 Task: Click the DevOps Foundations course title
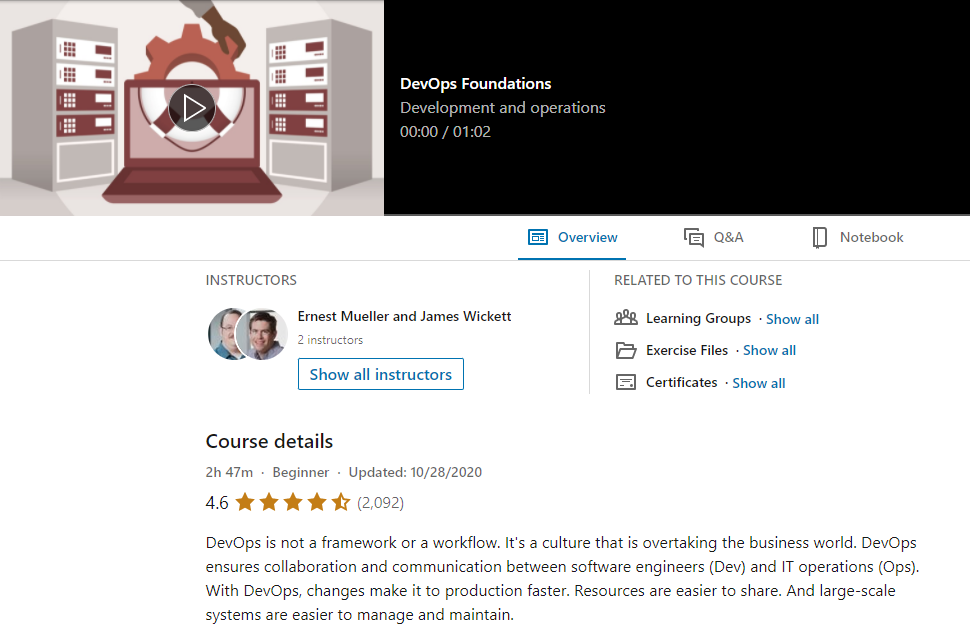click(x=475, y=83)
